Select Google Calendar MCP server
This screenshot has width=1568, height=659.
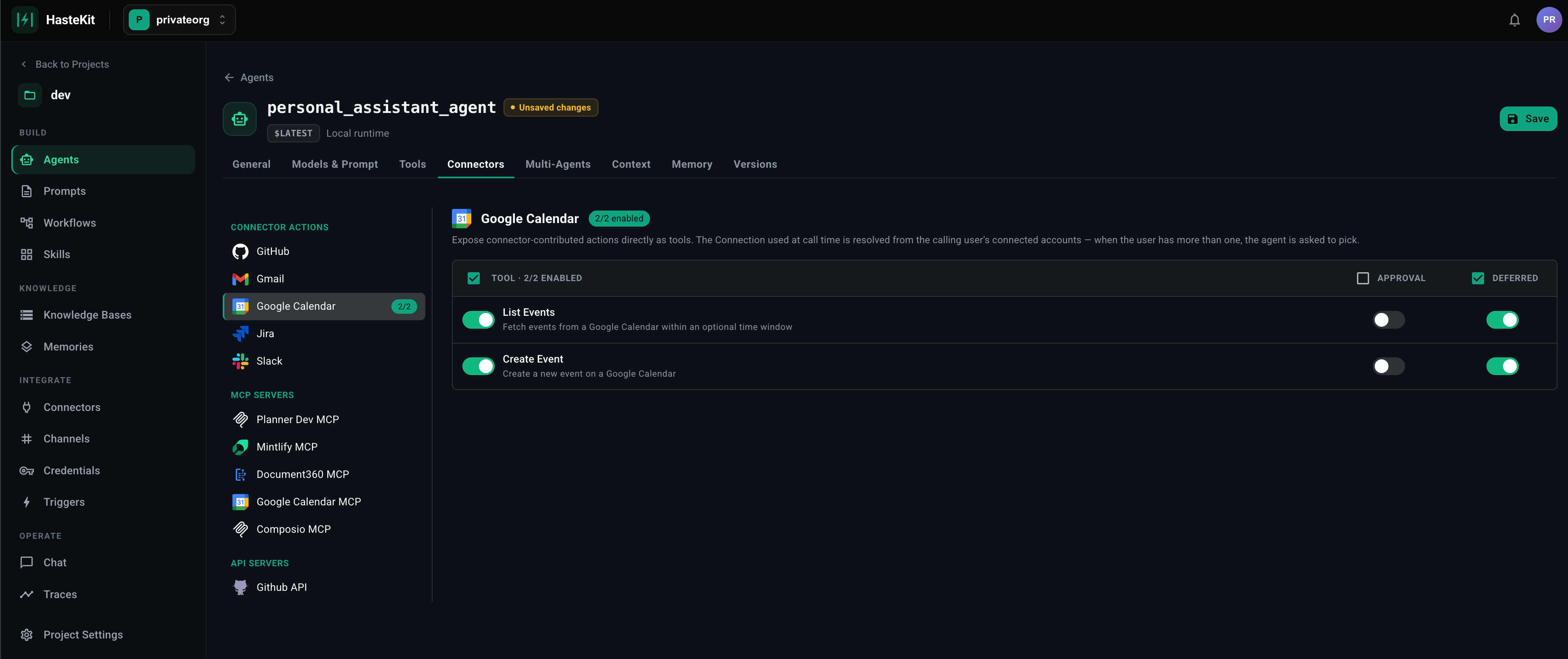pyautogui.click(x=324, y=501)
